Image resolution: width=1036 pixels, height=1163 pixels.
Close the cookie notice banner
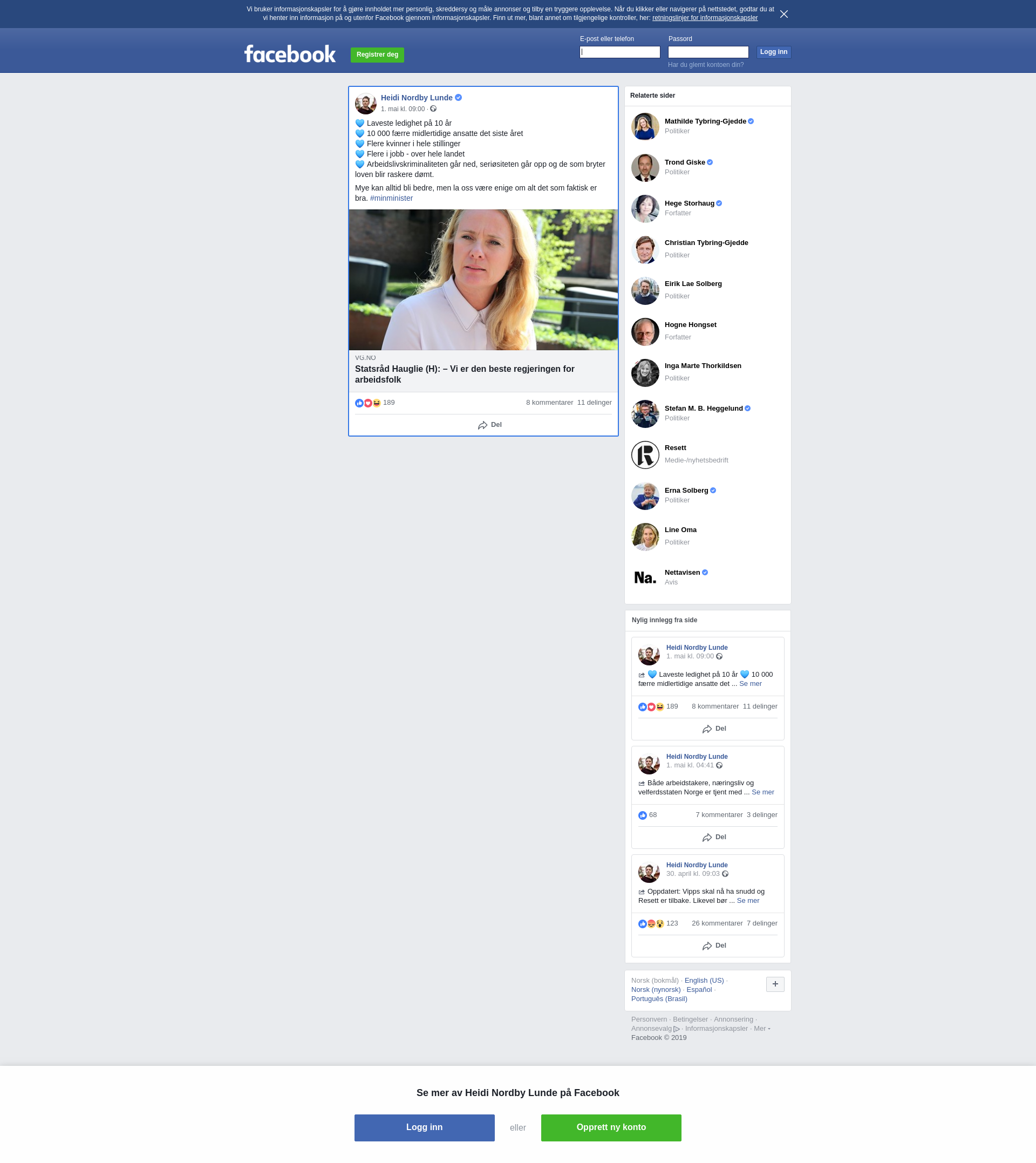(x=784, y=14)
